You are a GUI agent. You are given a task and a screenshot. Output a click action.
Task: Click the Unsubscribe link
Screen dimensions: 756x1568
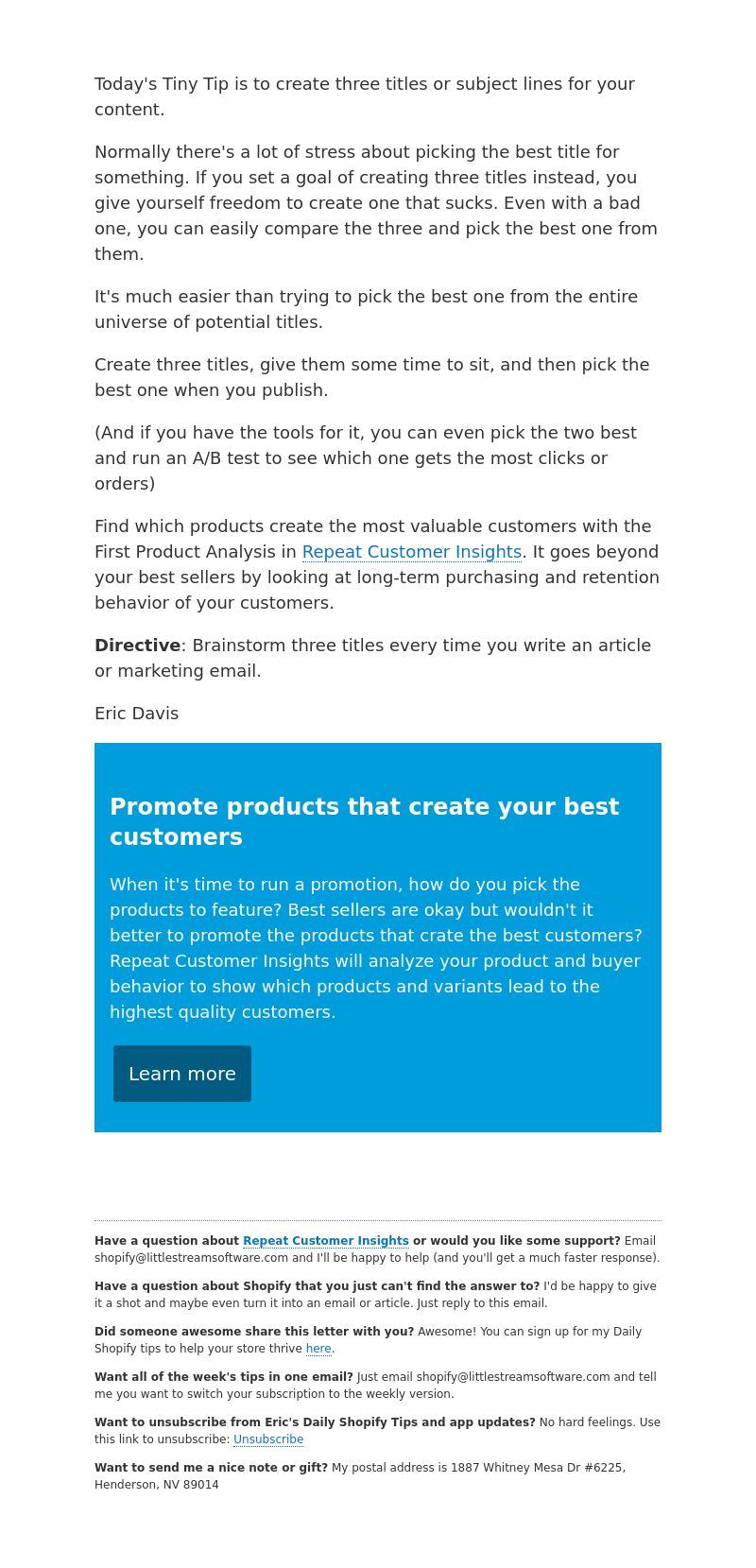[268, 1439]
